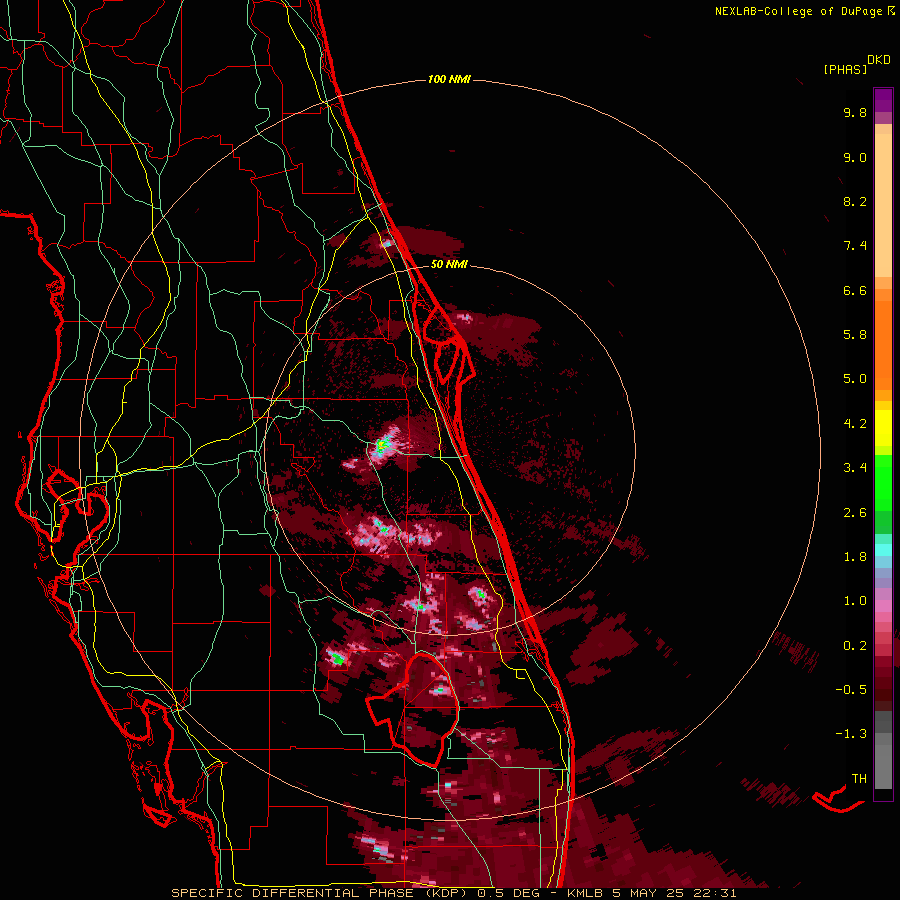Select the 0.2 scale label
Viewport: 900px width, 900px height.
855,646
